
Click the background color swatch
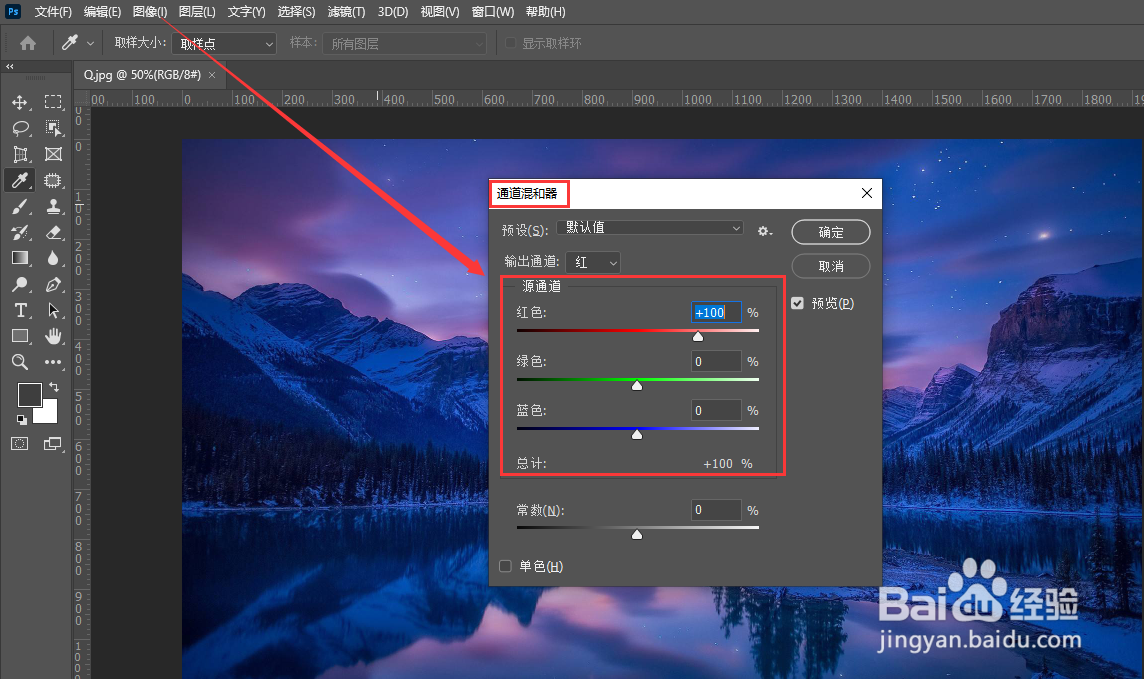(x=48, y=413)
